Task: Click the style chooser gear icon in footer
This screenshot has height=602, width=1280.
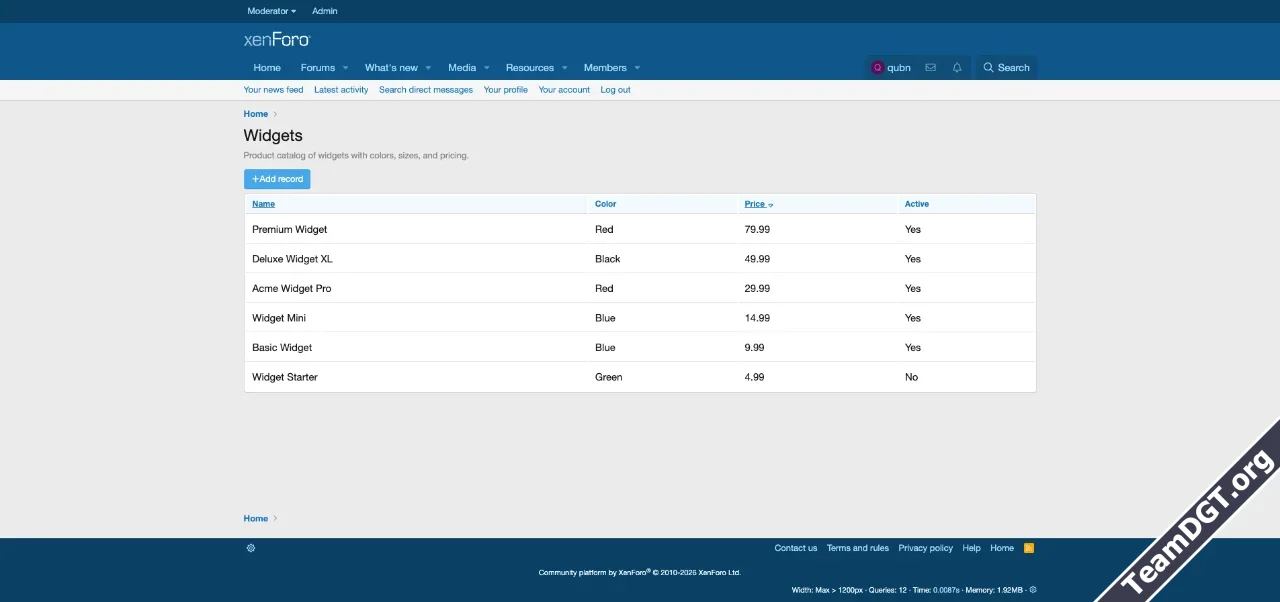Action: tap(251, 548)
